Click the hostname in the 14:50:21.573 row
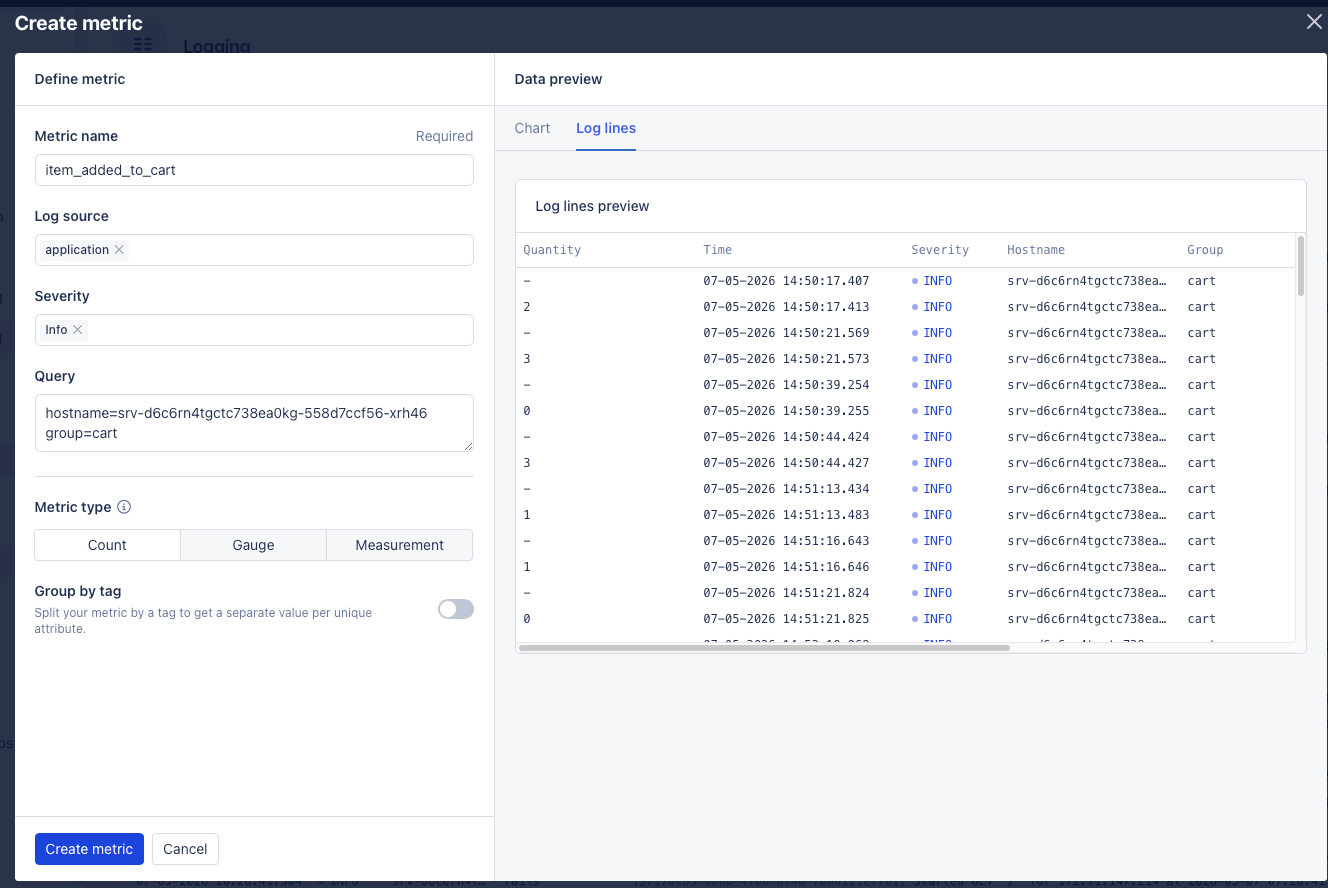This screenshot has width=1328, height=888. click(x=1086, y=359)
